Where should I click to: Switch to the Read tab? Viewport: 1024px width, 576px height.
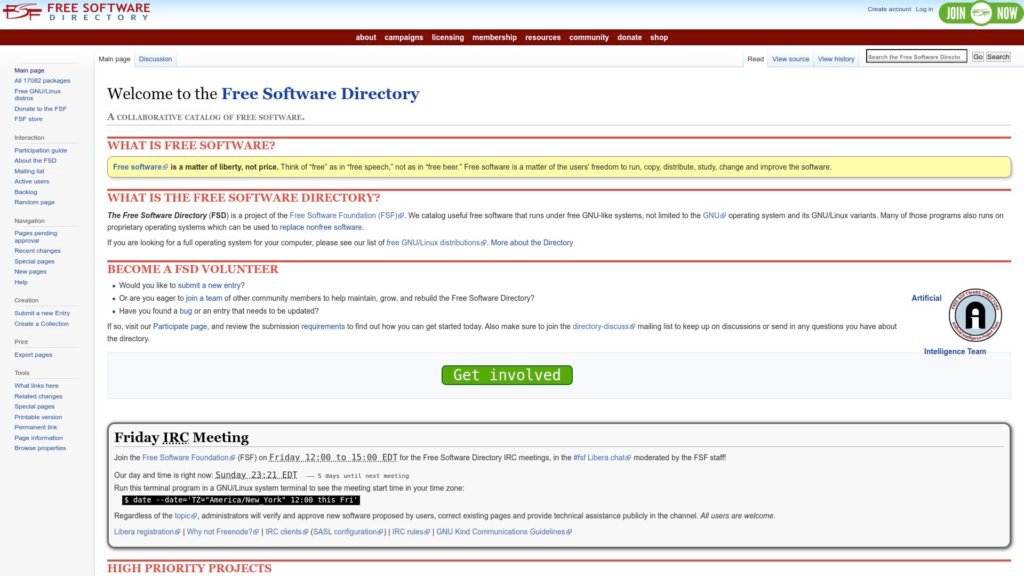pos(756,59)
